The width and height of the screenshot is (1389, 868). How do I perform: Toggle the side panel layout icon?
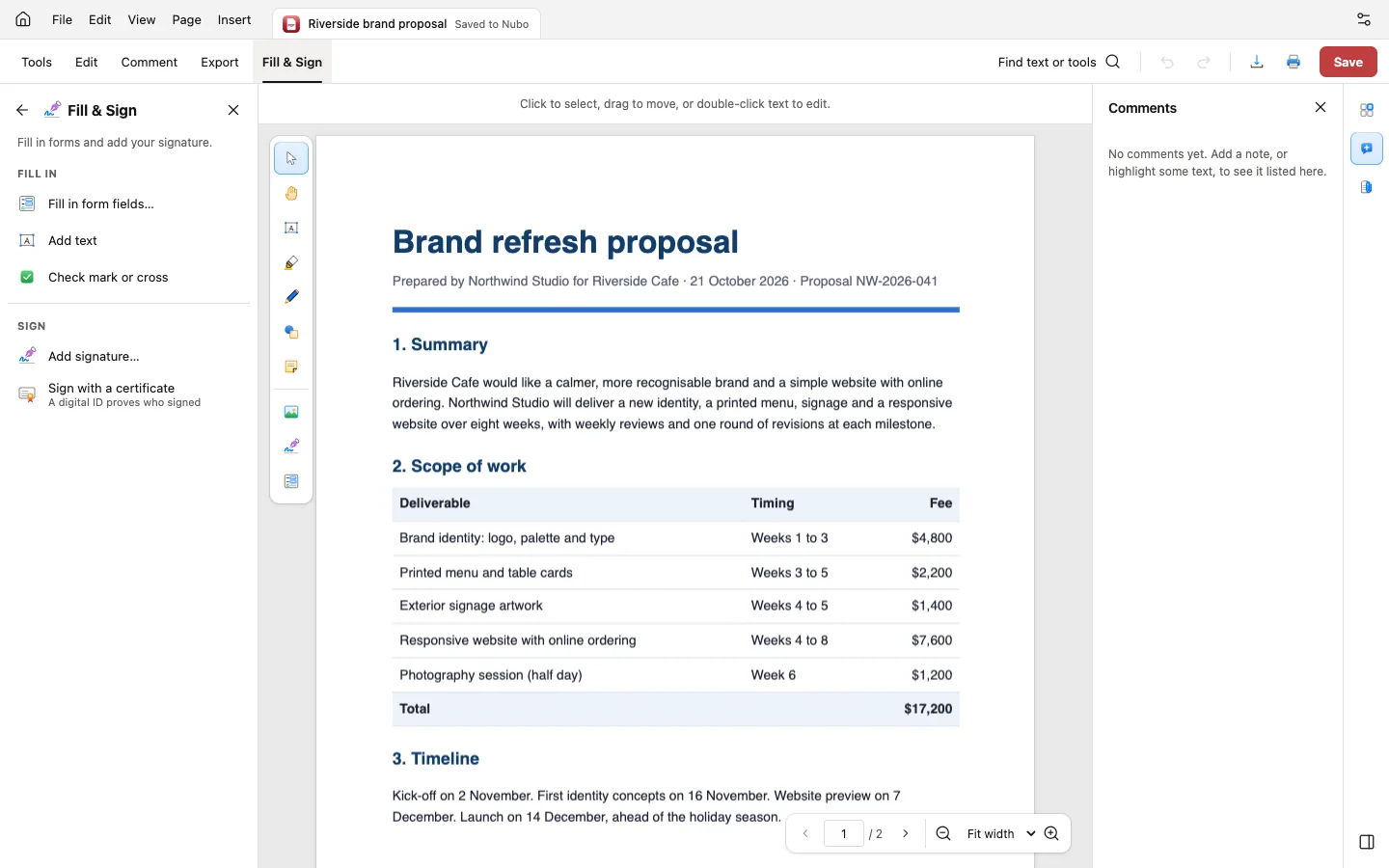pyautogui.click(x=1367, y=842)
